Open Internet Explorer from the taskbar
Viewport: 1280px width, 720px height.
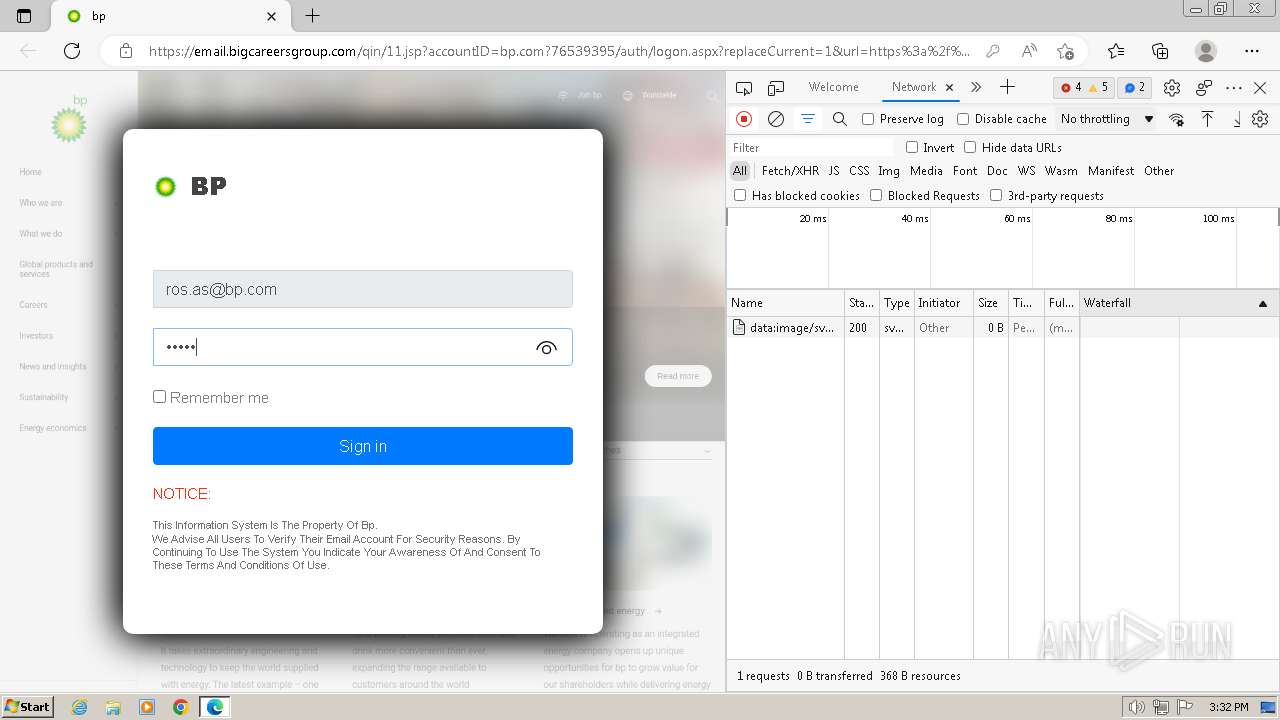coord(80,707)
